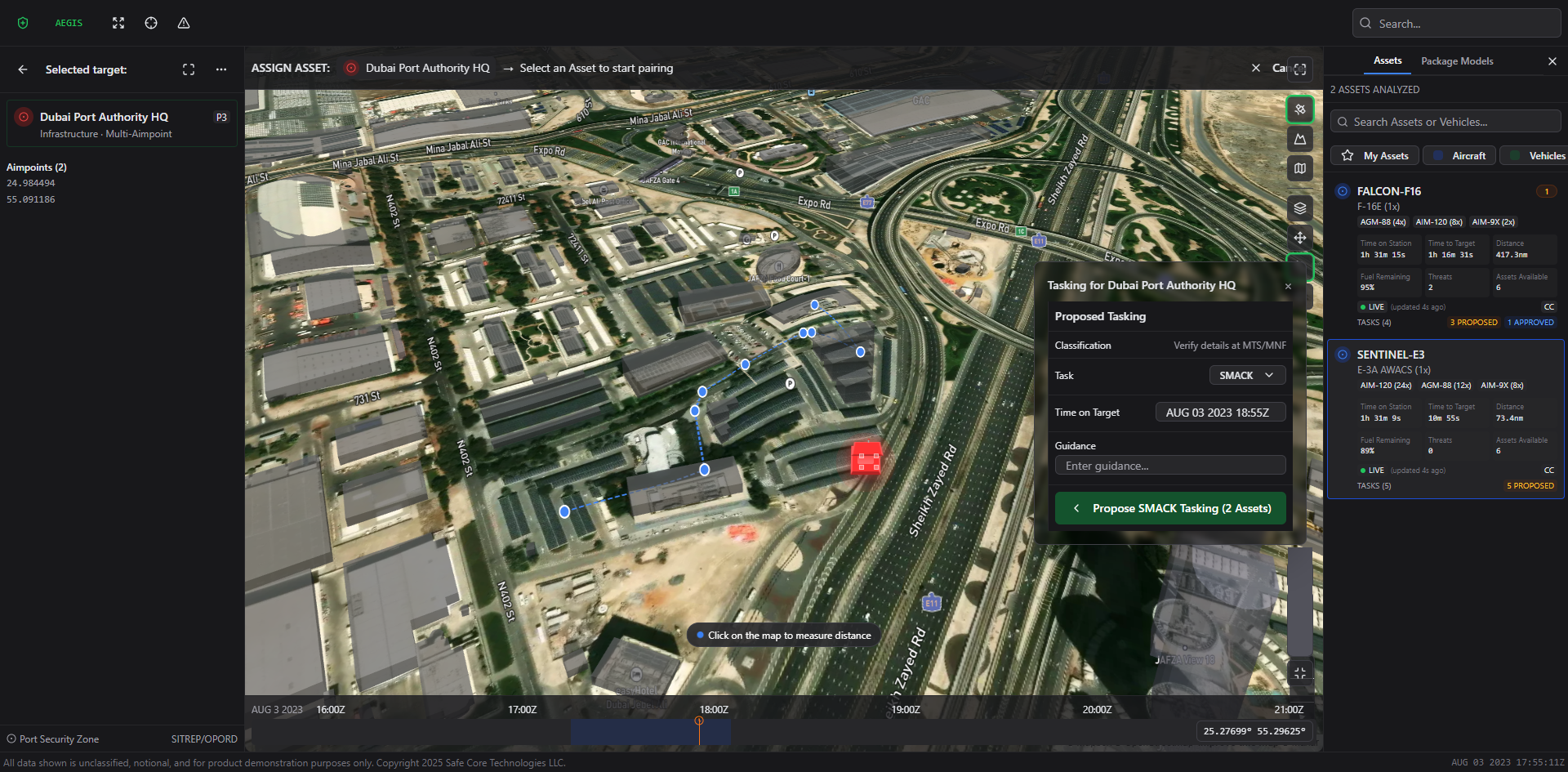Open the terrain view tool

point(1300,138)
